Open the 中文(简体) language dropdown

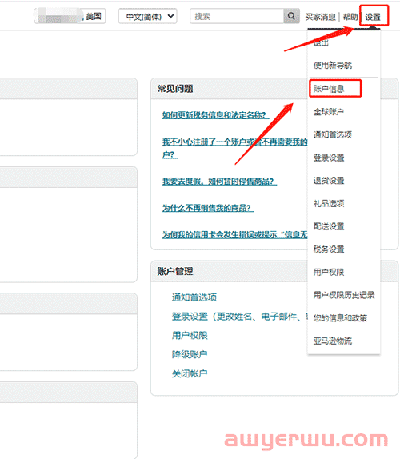pos(148,16)
